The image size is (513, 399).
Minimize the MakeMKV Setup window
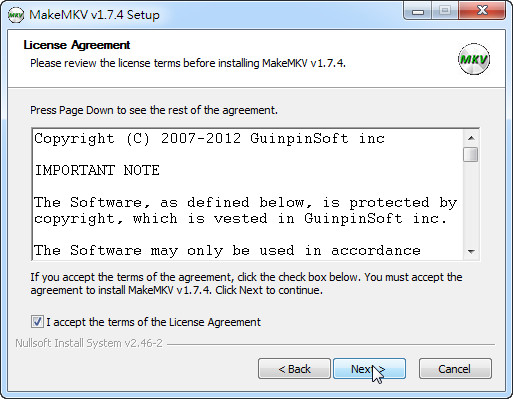coord(418,11)
